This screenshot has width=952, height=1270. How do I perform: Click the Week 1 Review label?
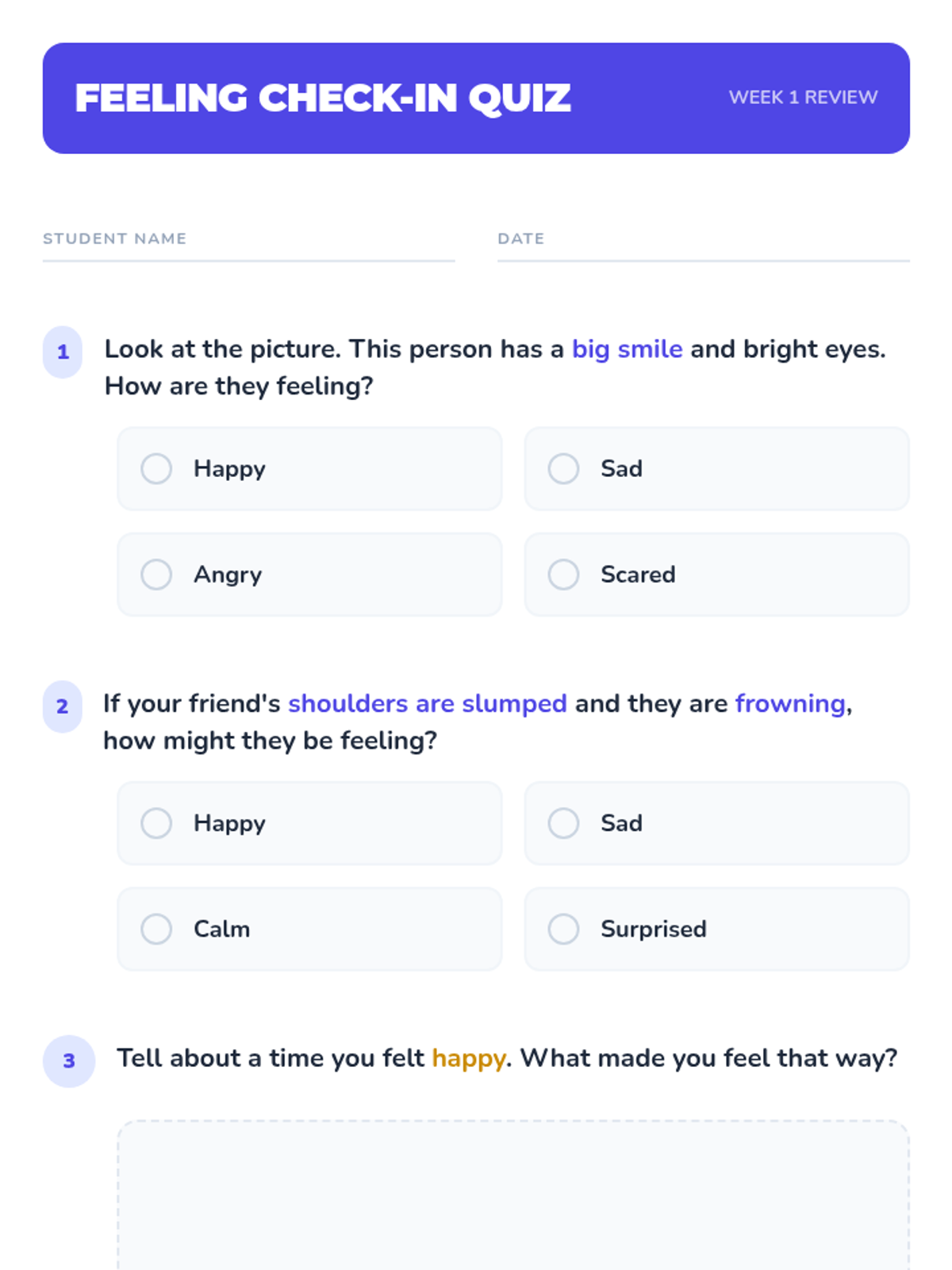pyautogui.click(x=803, y=98)
